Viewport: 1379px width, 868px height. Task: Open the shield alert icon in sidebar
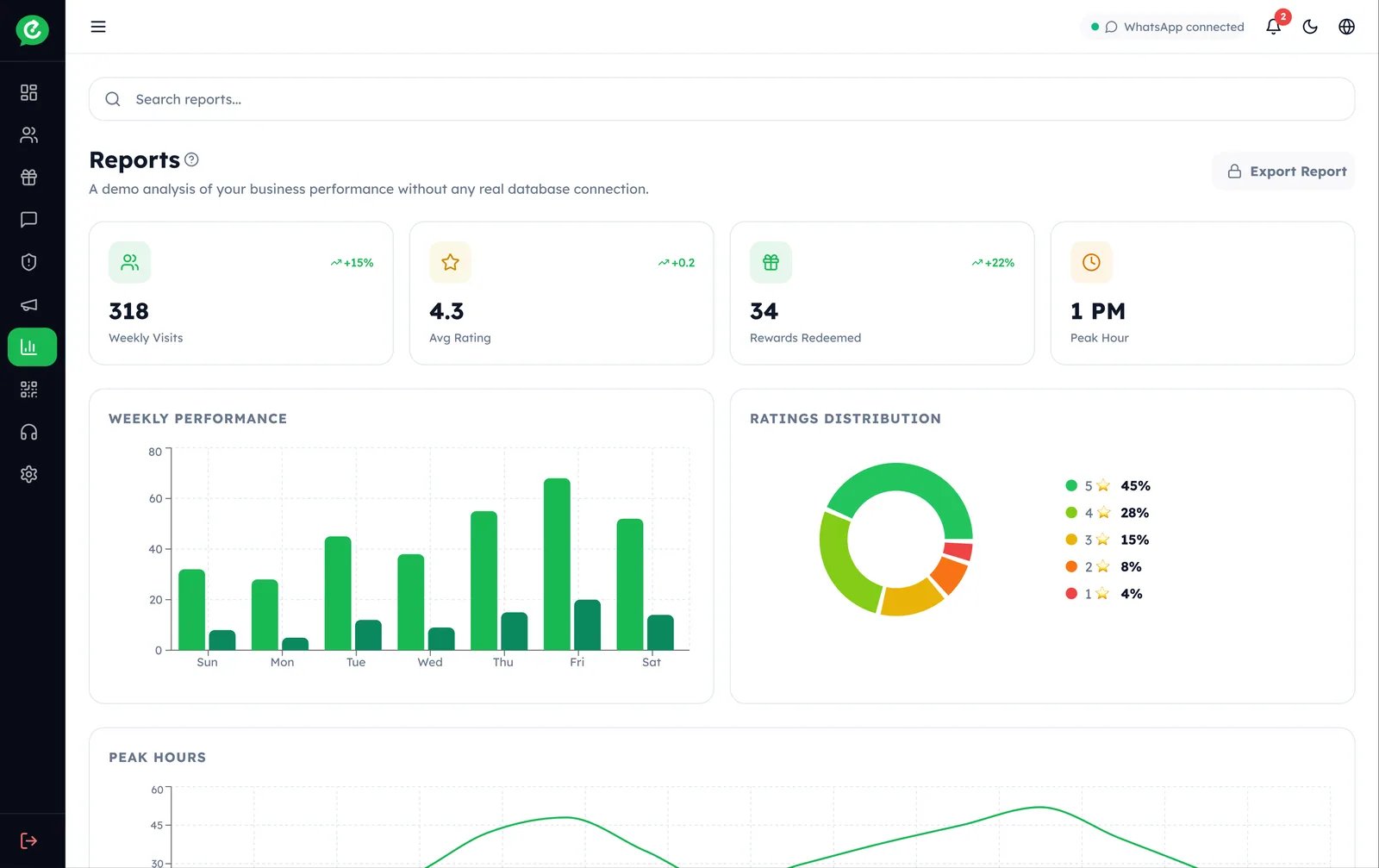[x=28, y=262]
